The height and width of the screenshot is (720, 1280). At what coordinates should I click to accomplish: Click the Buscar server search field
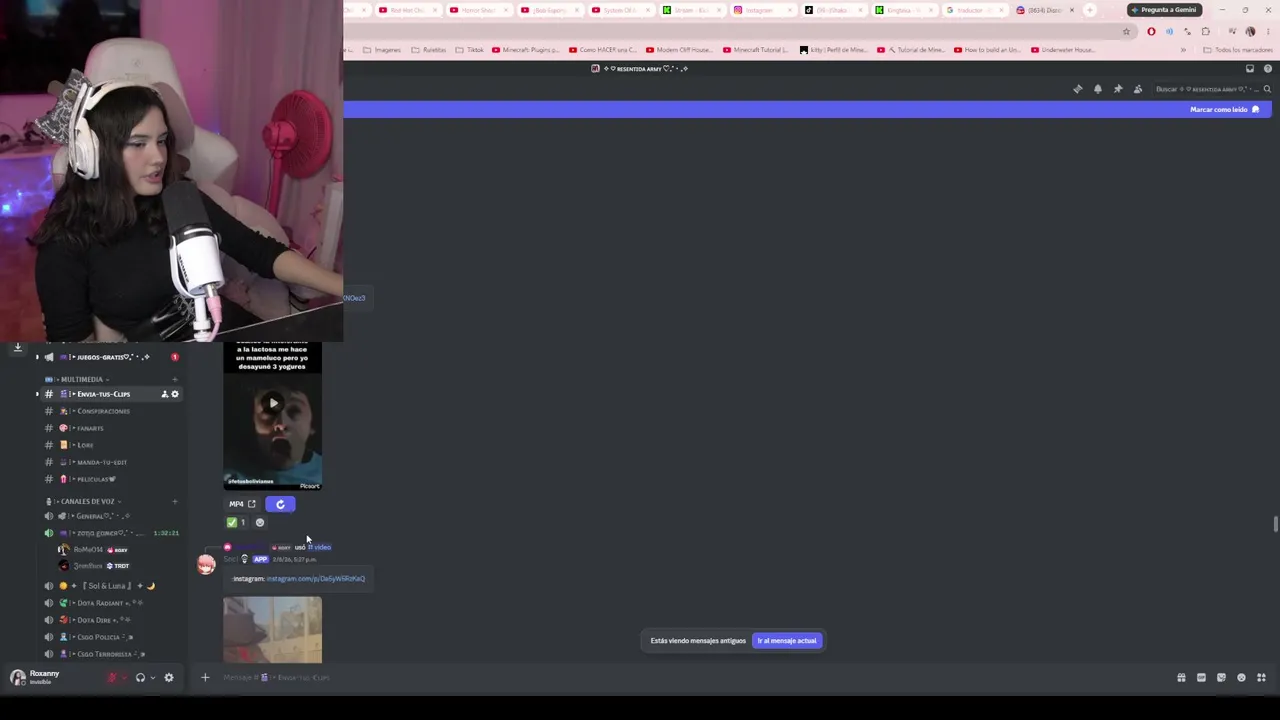(1213, 89)
